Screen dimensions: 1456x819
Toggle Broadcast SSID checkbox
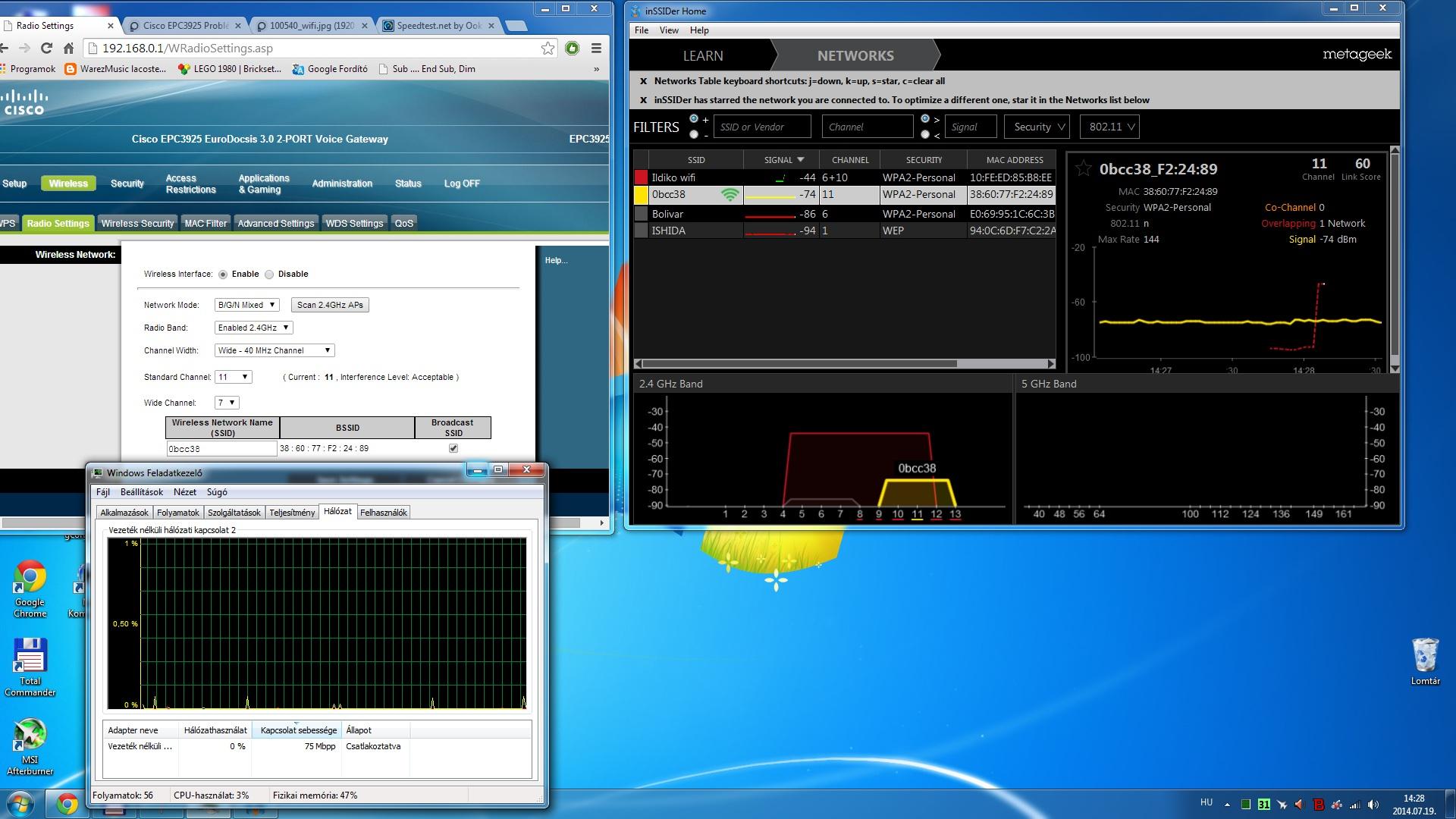tap(453, 448)
